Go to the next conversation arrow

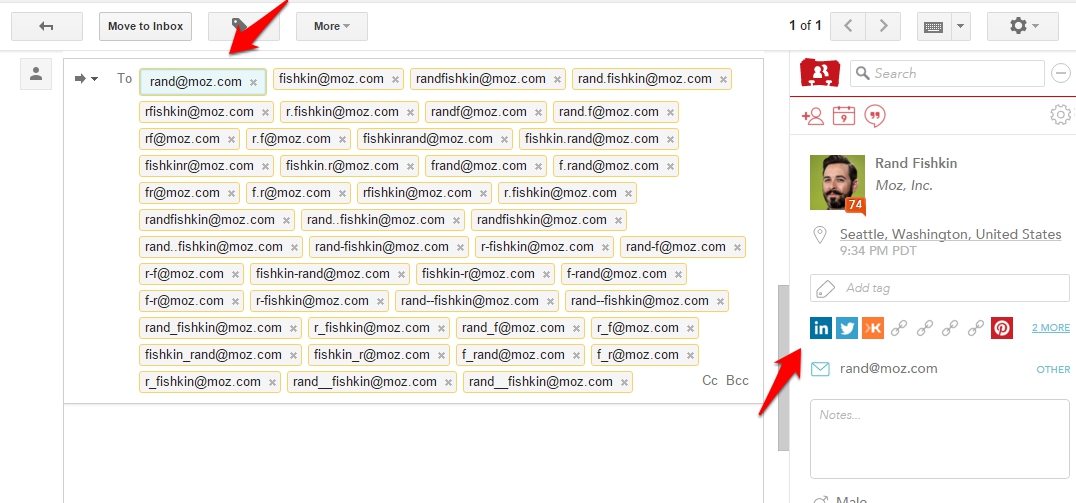(883, 26)
